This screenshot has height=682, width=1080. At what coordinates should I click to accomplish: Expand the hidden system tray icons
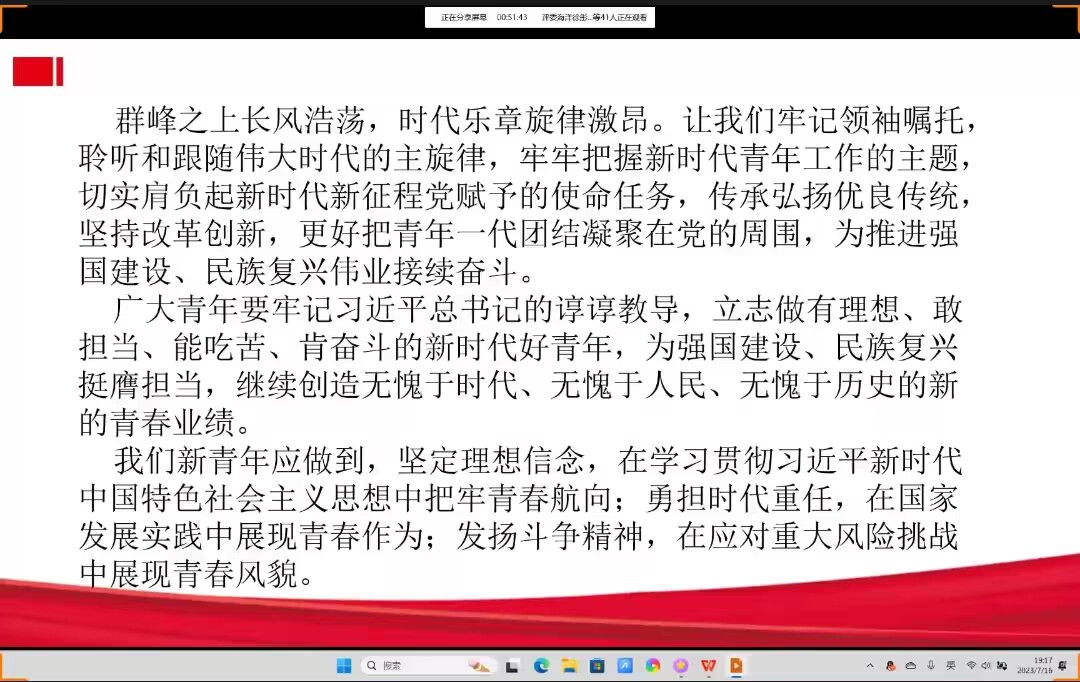pos(869,665)
